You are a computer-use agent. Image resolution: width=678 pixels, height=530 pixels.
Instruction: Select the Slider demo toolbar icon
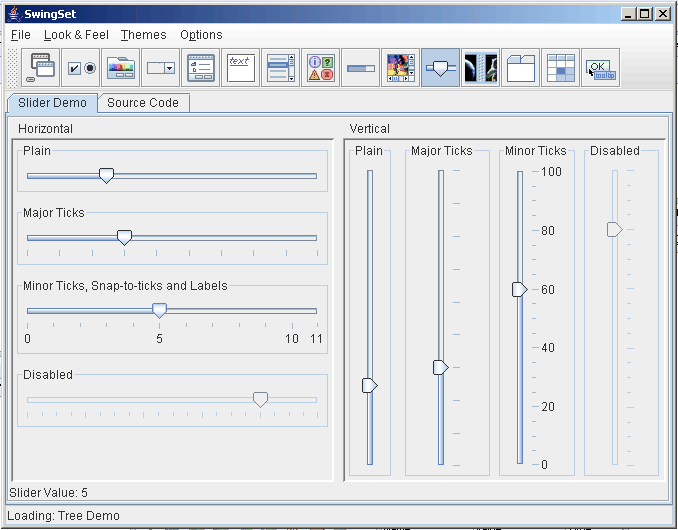440,68
